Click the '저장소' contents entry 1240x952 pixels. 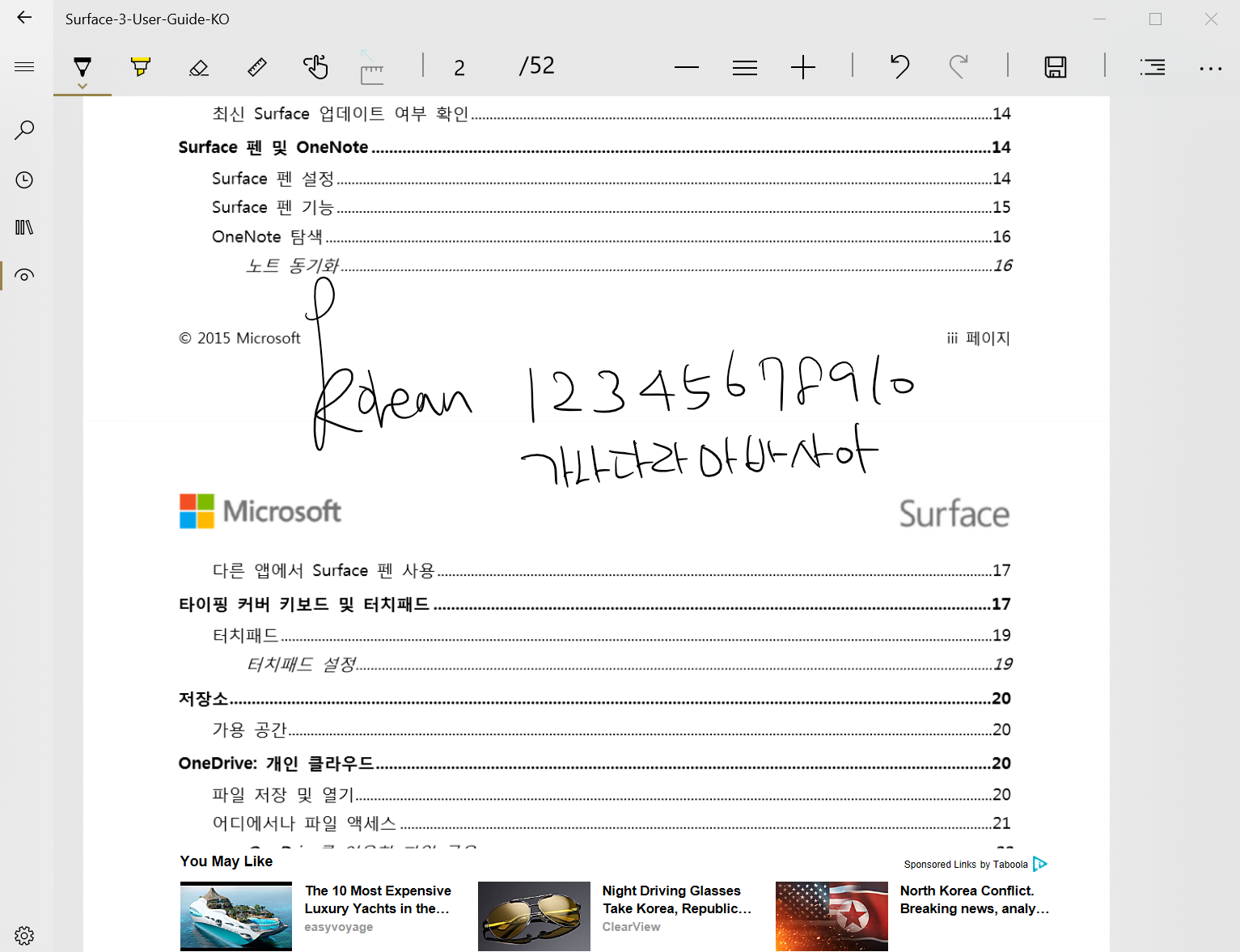[x=595, y=699]
